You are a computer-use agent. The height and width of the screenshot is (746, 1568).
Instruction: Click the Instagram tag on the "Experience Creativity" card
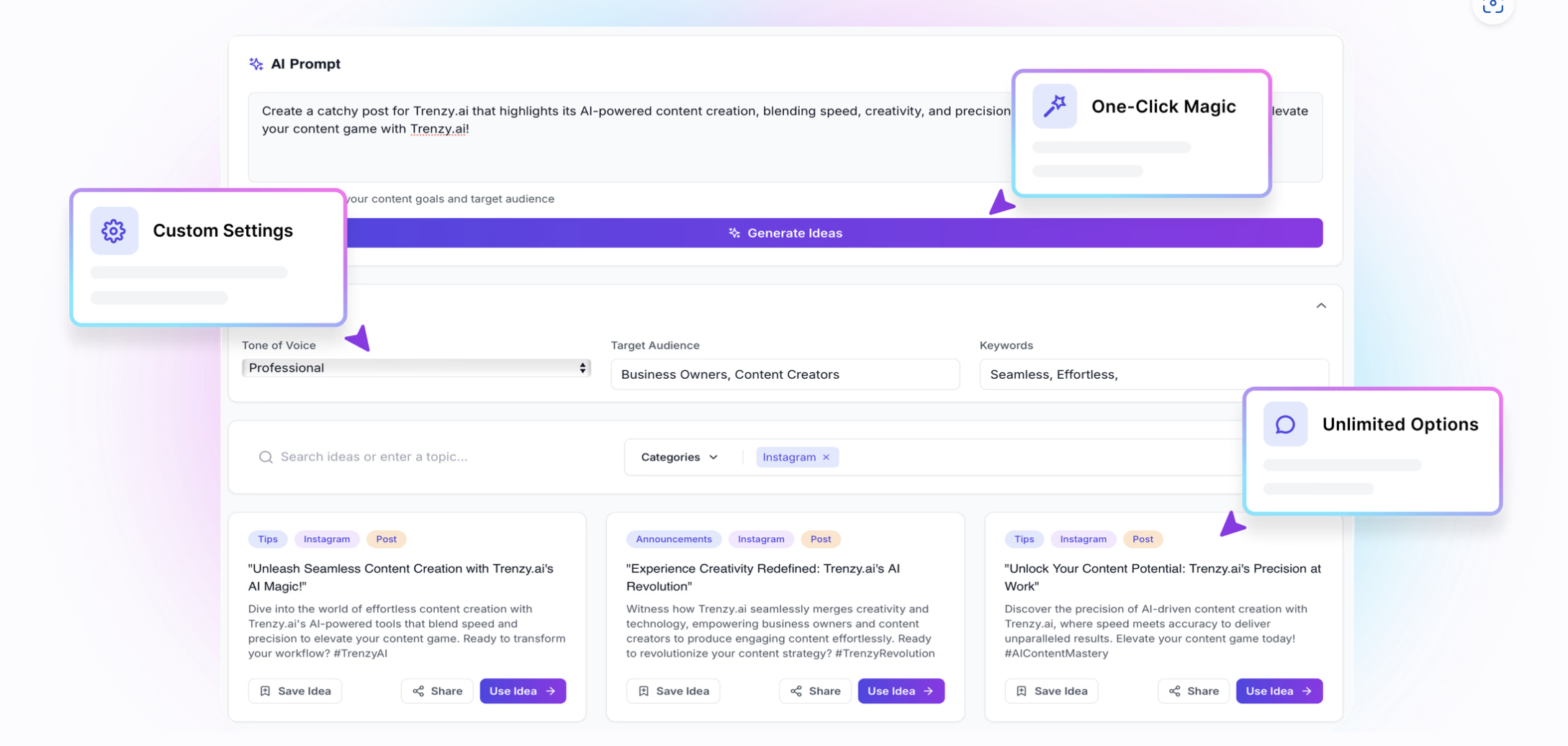[x=761, y=539]
